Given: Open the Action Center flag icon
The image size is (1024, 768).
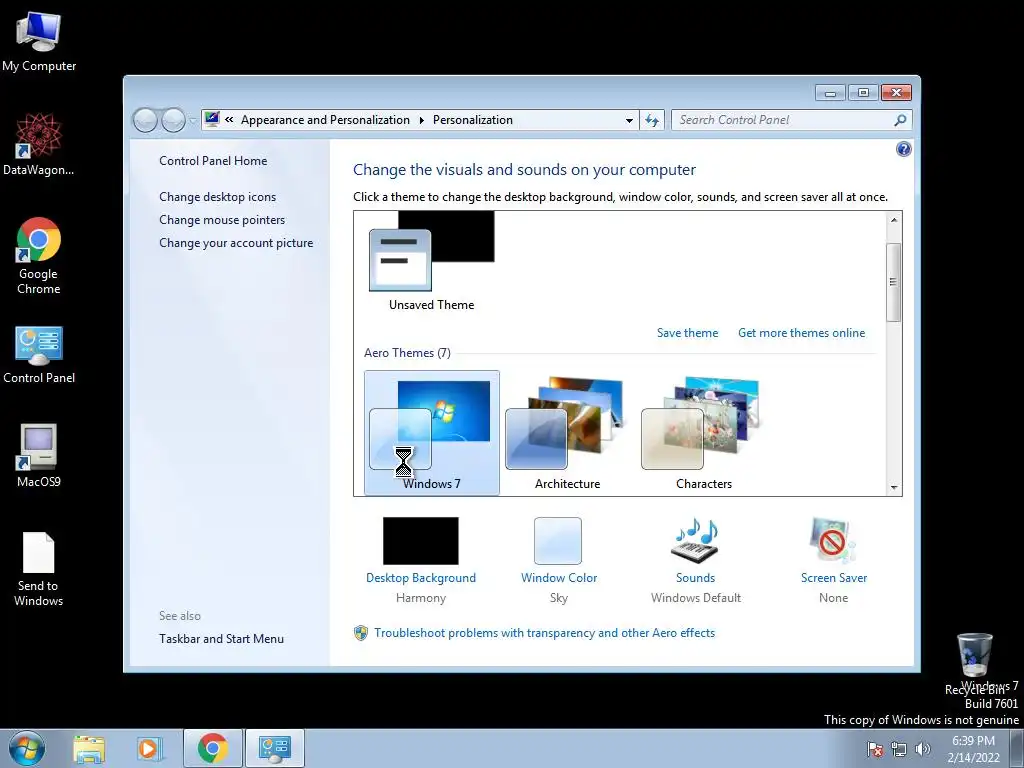Looking at the screenshot, I should coord(874,749).
